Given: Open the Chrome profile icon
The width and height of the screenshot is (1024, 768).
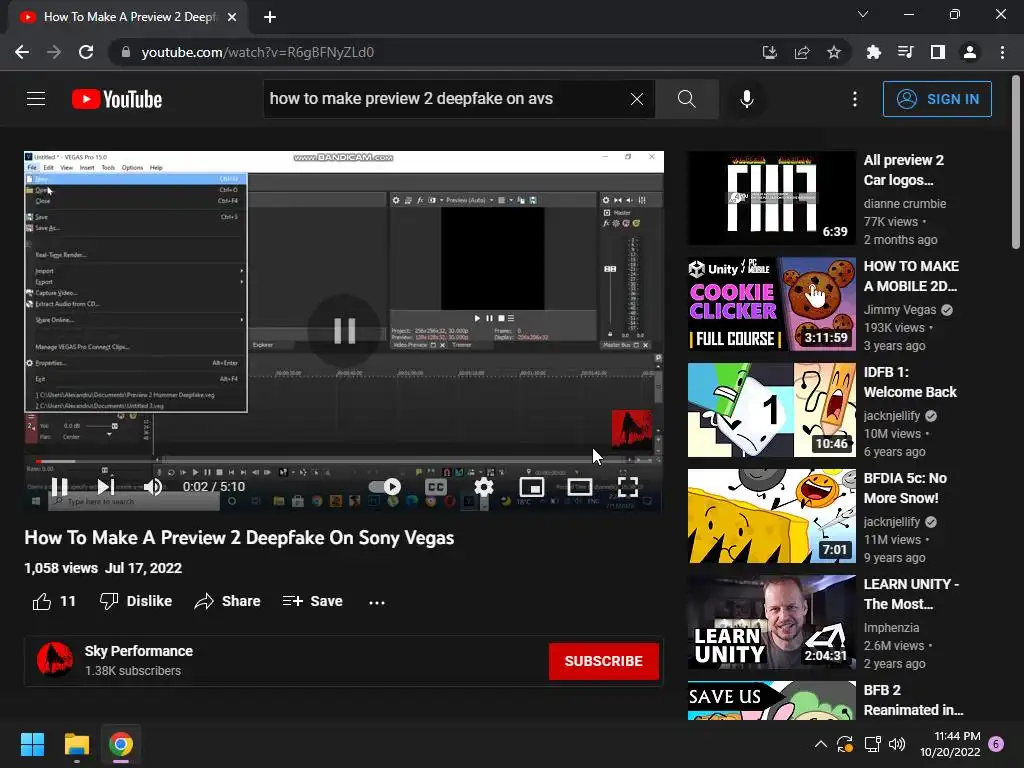Looking at the screenshot, I should tap(970, 52).
